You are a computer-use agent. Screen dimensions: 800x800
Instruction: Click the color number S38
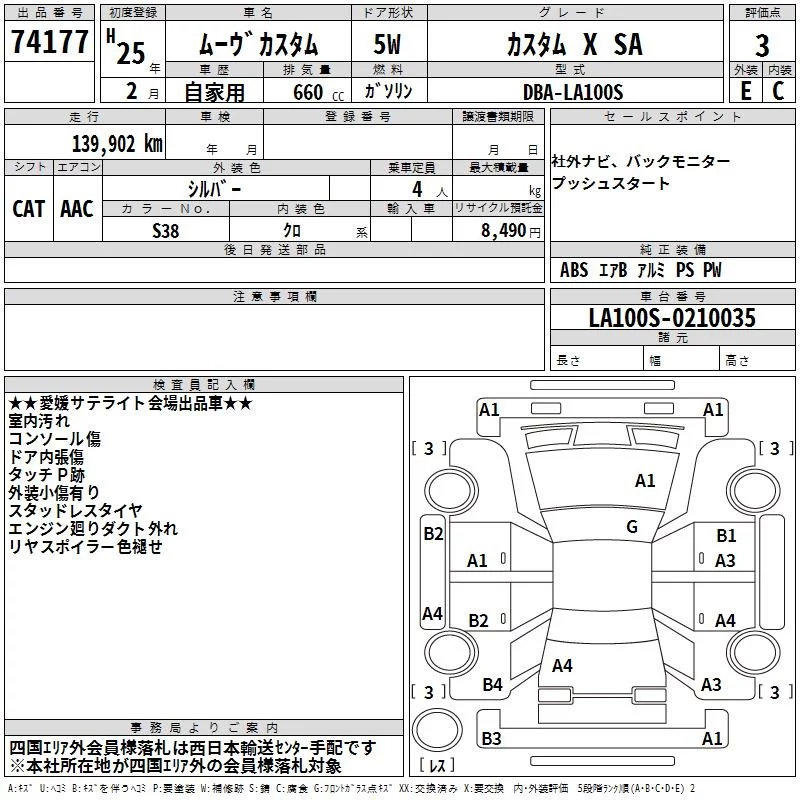tap(166, 231)
